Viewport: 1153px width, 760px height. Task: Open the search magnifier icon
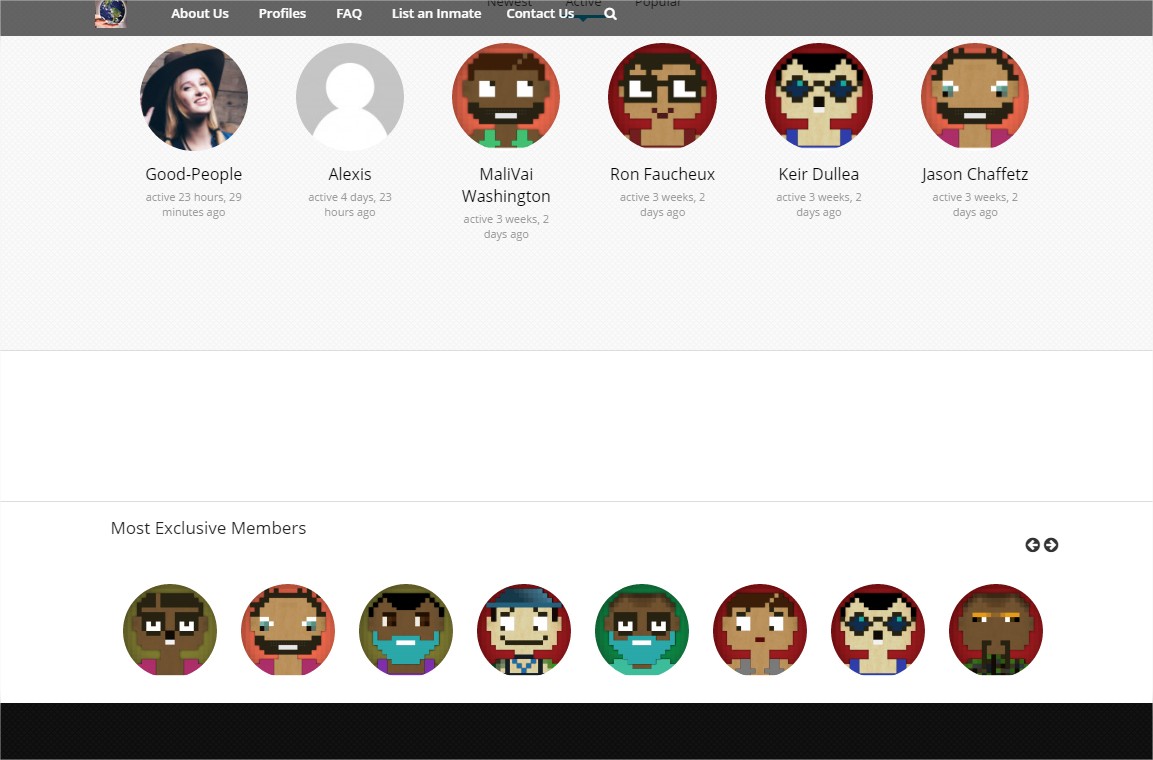coord(610,14)
